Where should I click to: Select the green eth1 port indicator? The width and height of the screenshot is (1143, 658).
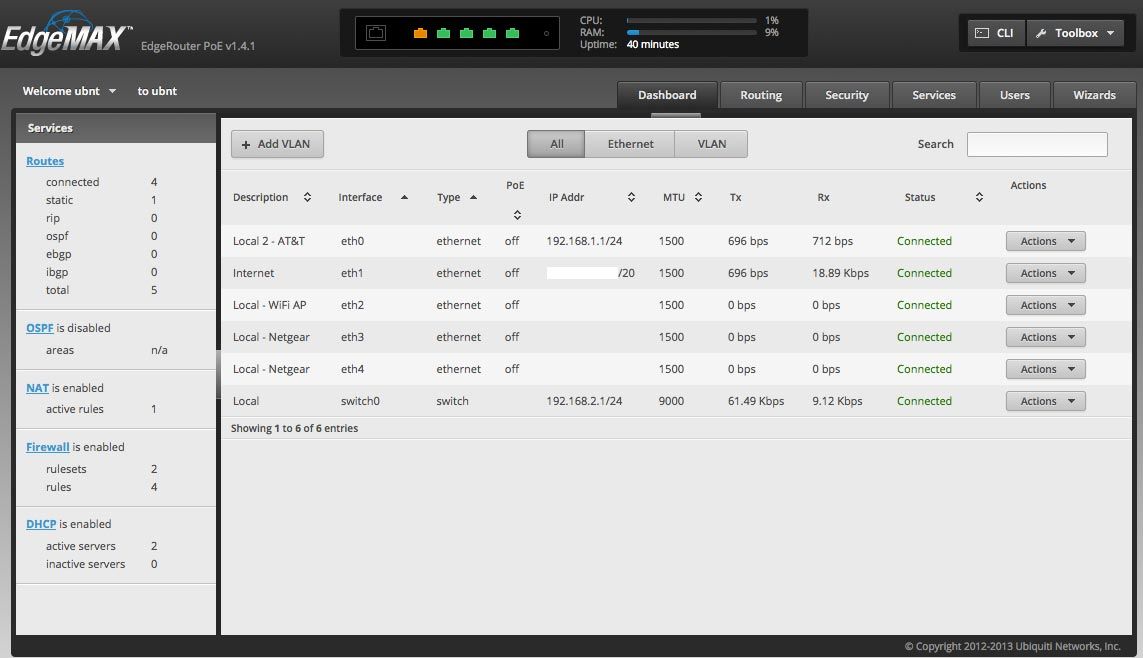pos(443,33)
